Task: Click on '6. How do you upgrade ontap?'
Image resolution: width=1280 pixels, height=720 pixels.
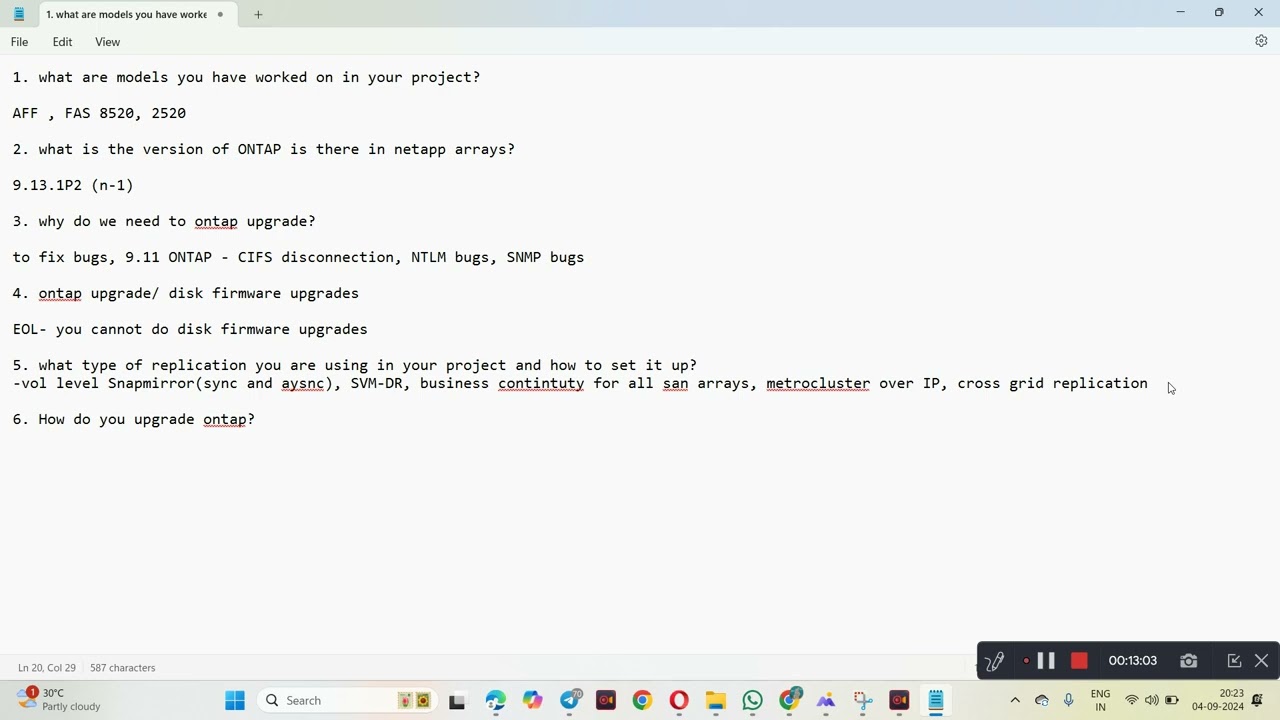Action: coord(134,419)
